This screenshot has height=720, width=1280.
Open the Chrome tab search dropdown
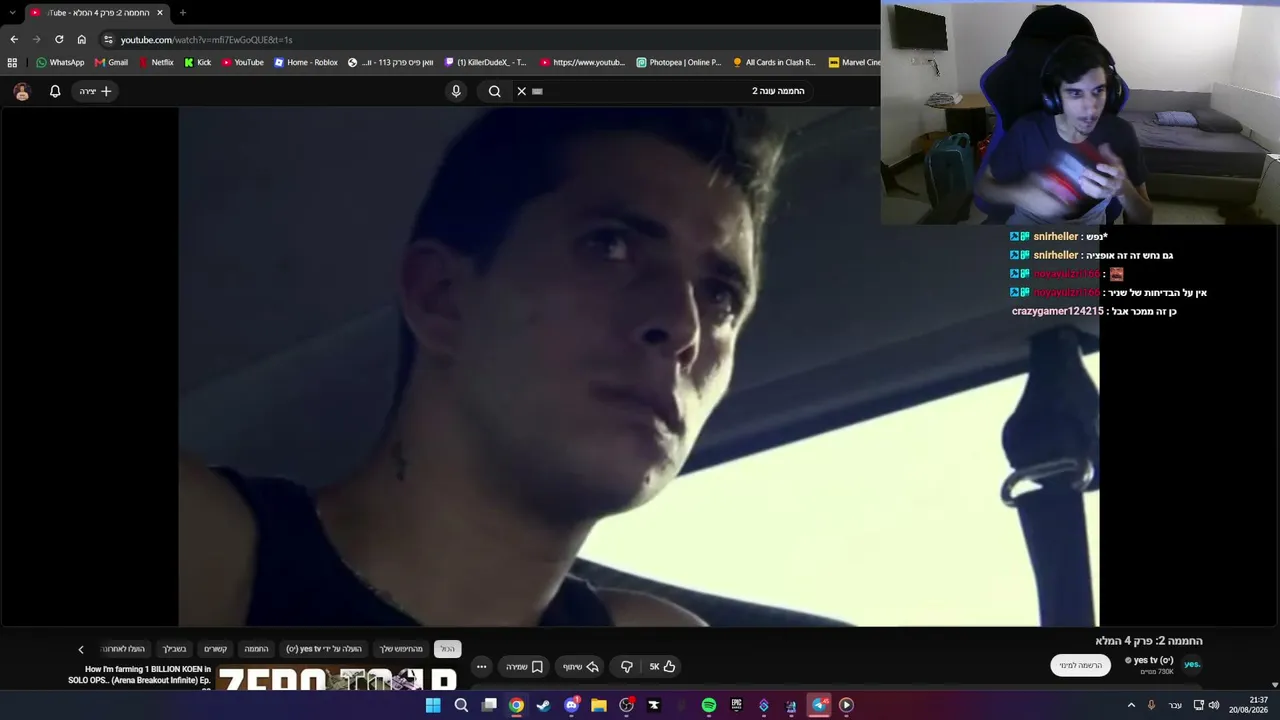pos(12,13)
